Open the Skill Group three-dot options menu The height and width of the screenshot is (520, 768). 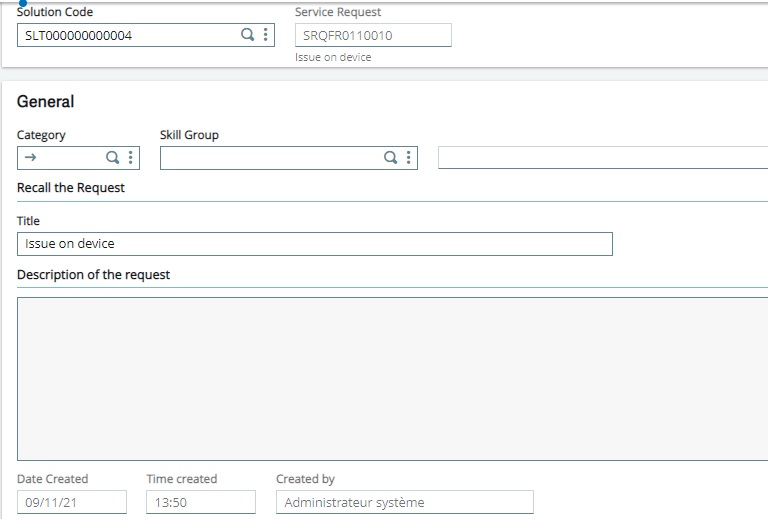click(x=408, y=158)
